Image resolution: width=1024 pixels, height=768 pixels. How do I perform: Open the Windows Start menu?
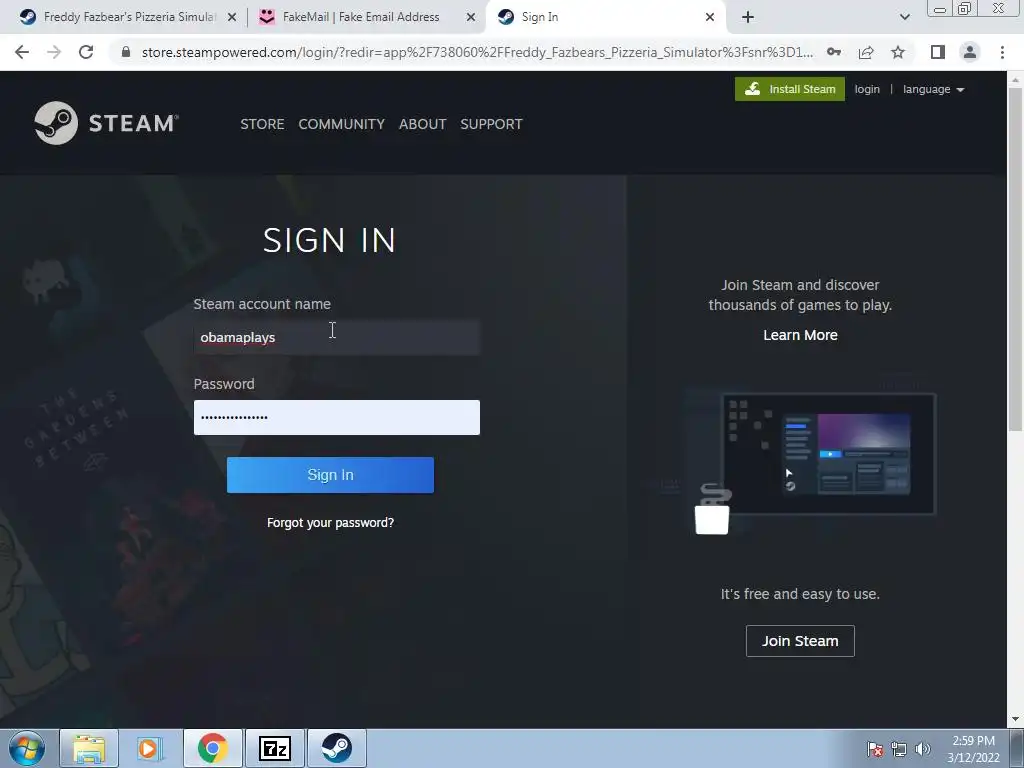click(x=27, y=748)
